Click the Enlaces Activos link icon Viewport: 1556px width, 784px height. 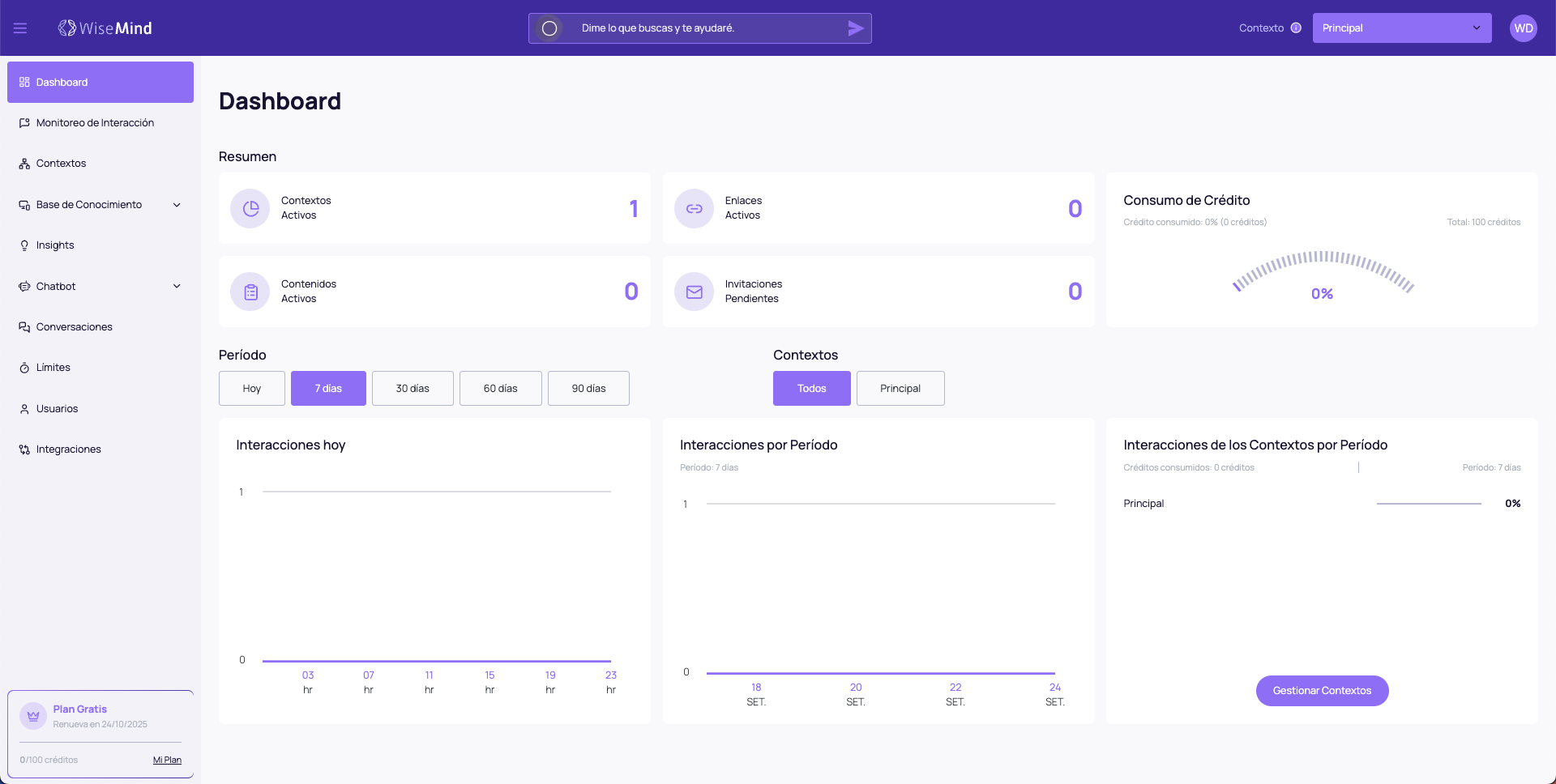(694, 209)
